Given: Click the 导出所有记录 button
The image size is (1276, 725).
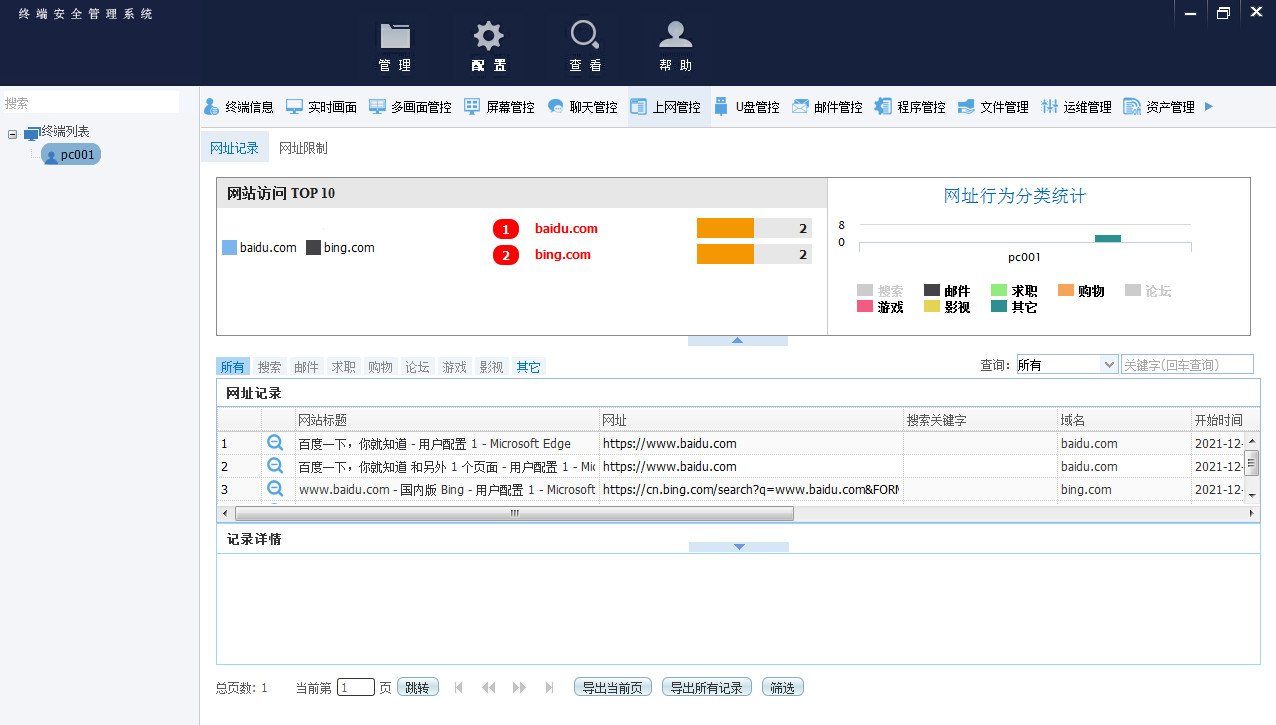Looking at the screenshot, I should 706,687.
